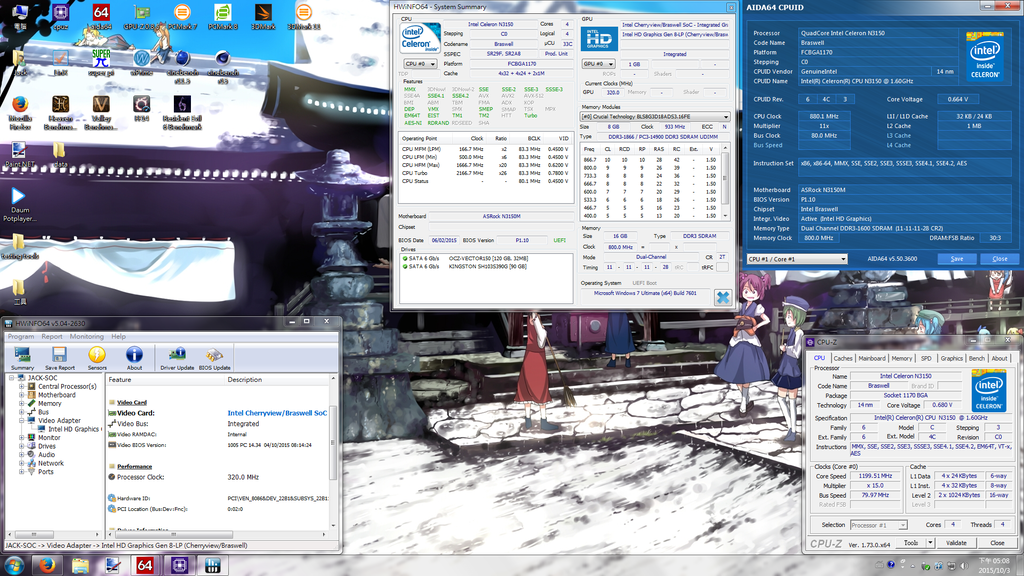The height and width of the screenshot is (576, 1024).
Task: Click the Validate button in CPU-Z
Action: [956, 543]
